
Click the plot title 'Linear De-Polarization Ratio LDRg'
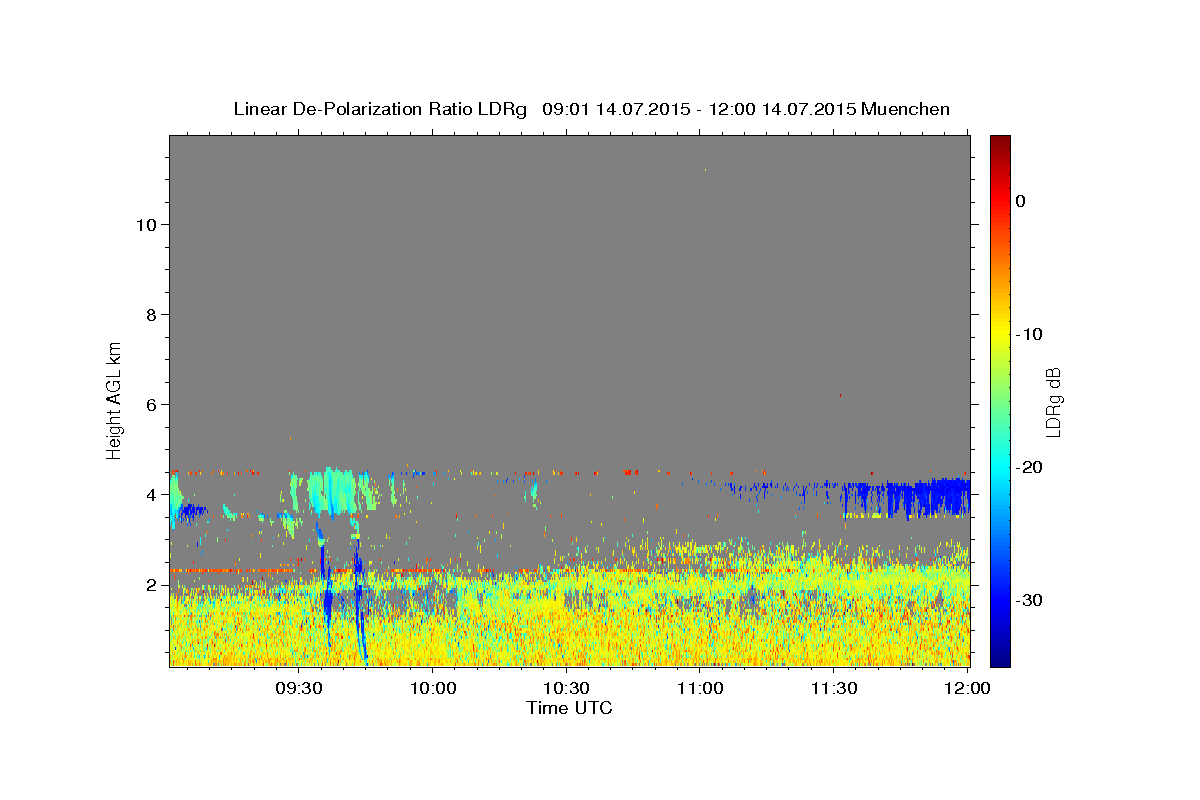coord(379,109)
